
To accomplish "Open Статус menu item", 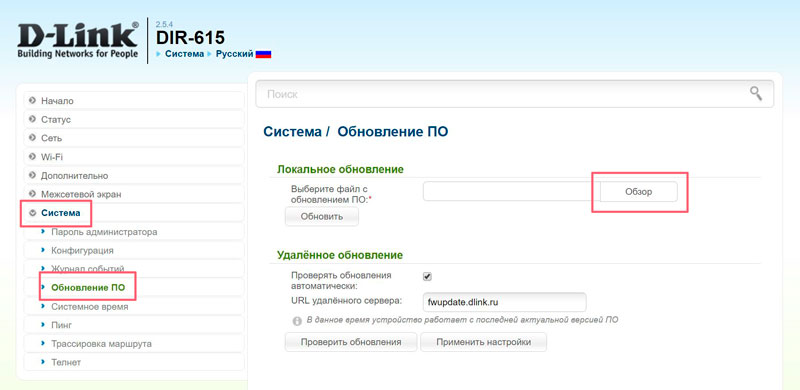I will 134,119.
